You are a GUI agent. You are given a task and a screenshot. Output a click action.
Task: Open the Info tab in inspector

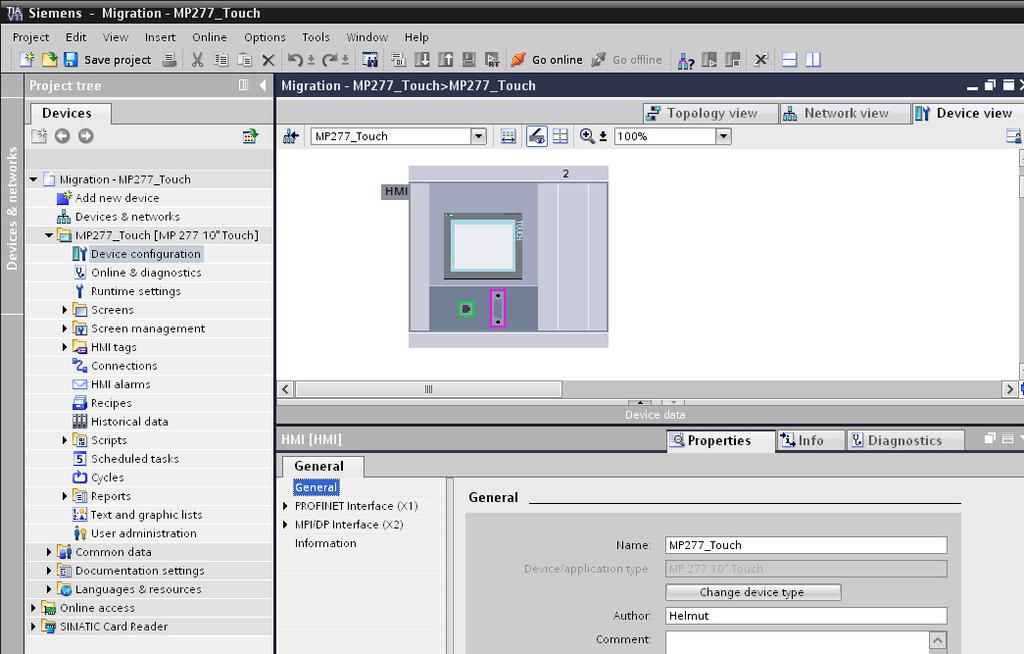tap(810, 440)
